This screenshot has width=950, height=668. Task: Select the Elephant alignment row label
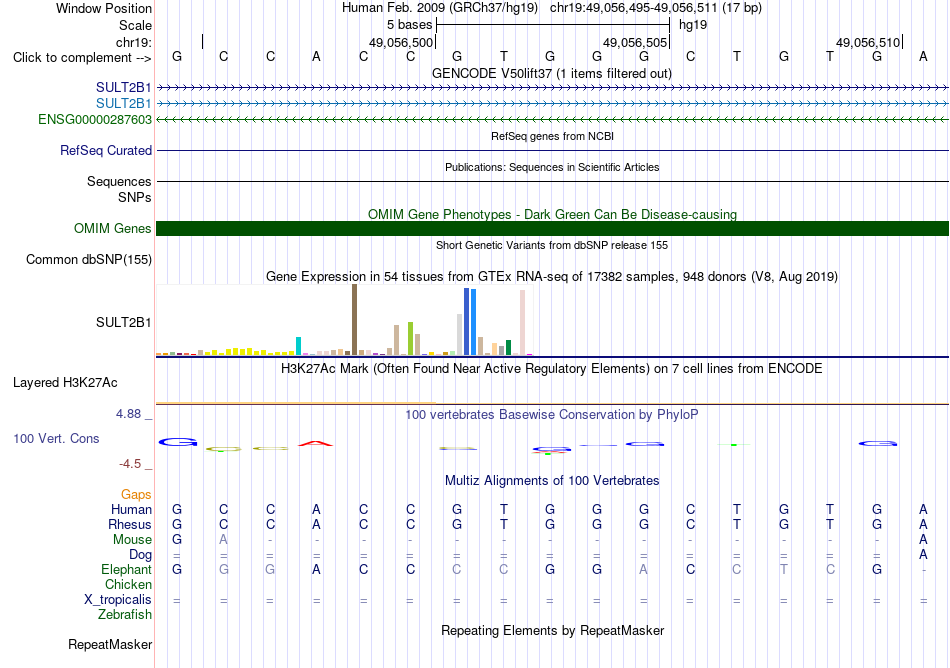[126, 569]
